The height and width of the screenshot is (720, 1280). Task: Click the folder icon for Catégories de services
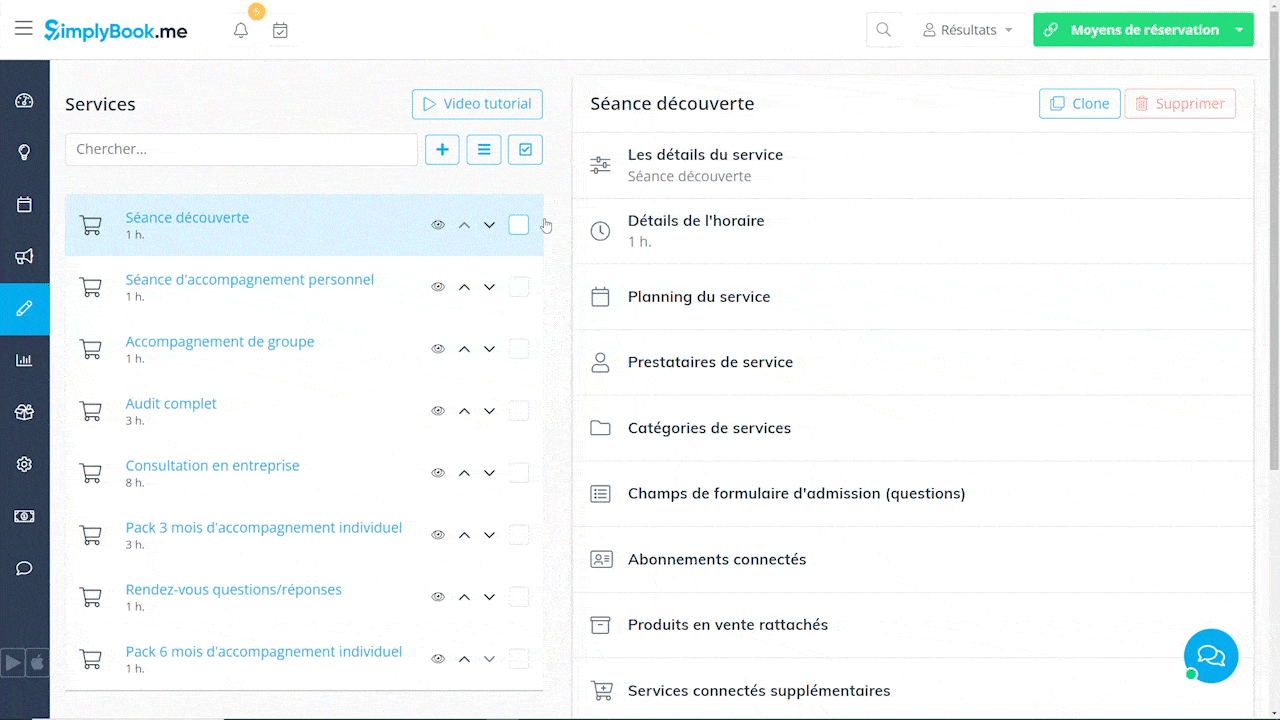click(600, 428)
